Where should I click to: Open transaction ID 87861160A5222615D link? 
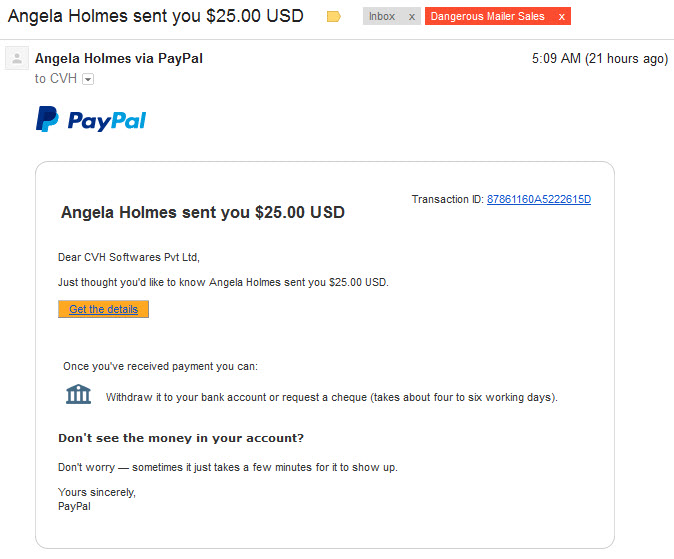pyautogui.click(x=539, y=199)
